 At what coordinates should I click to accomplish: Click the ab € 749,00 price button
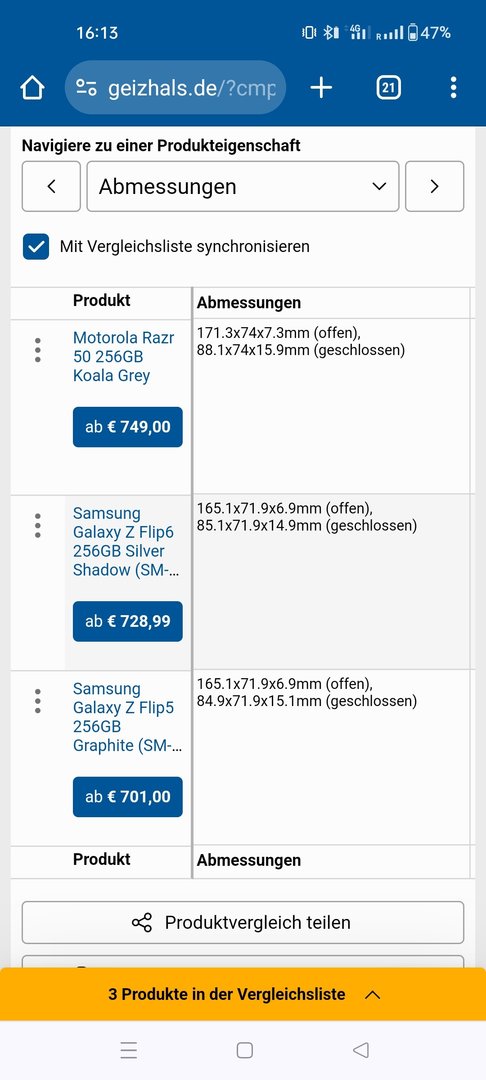click(127, 427)
